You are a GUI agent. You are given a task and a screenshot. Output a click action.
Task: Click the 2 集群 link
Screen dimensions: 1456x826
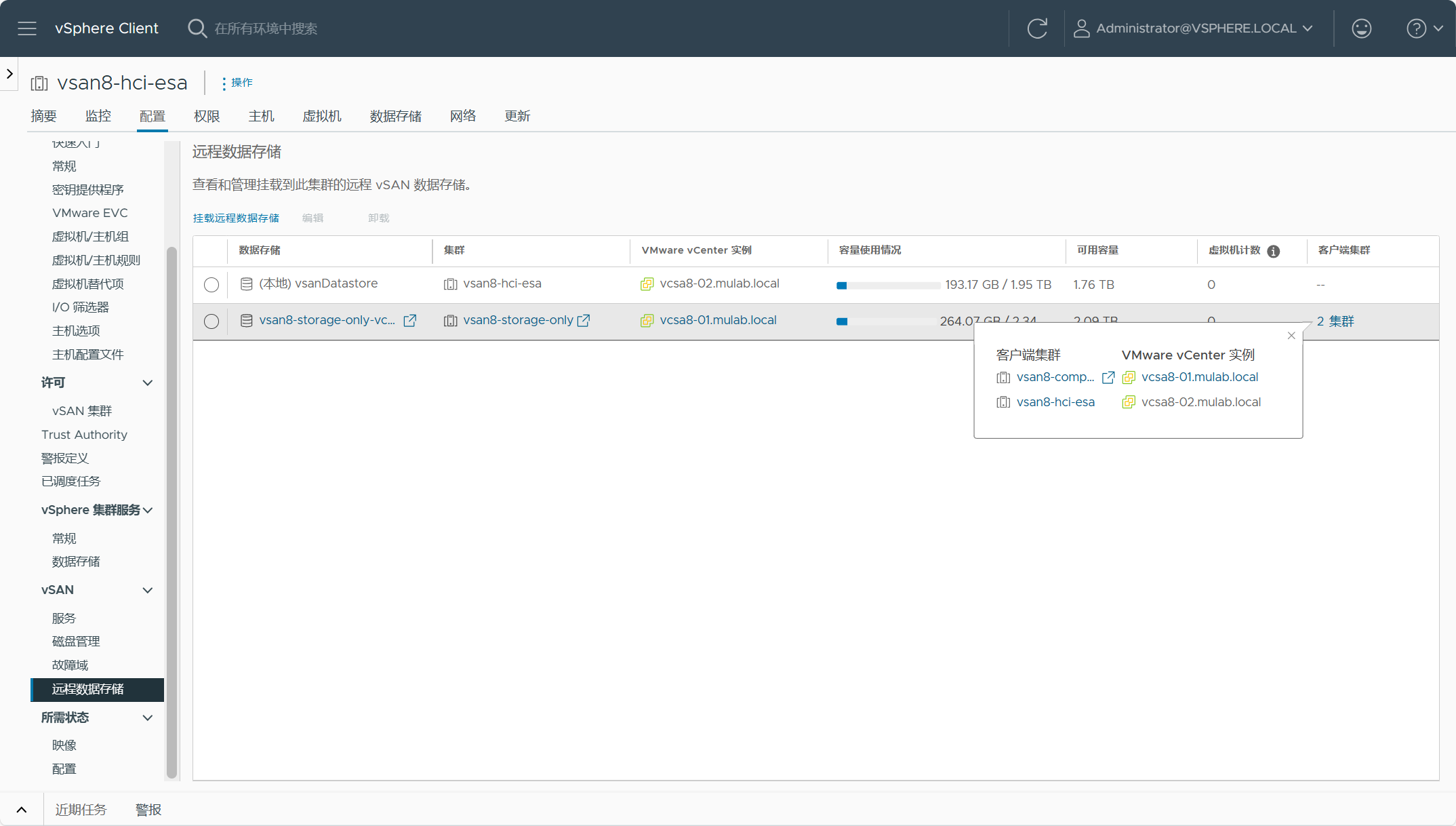coord(1335,321)
